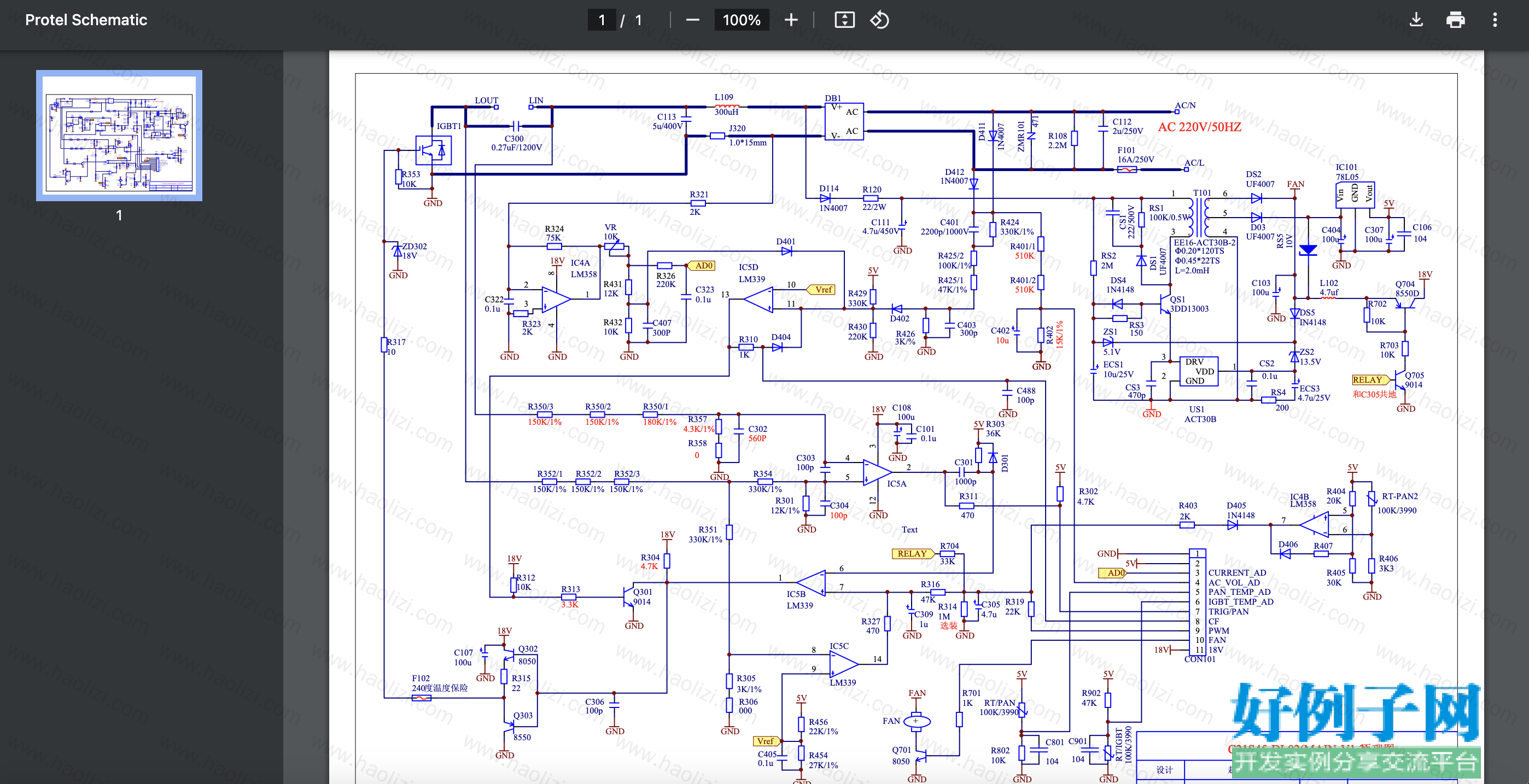Print the schematic document
Viewport: 1529px width, 784px height.
click(x=1455, y=20)
